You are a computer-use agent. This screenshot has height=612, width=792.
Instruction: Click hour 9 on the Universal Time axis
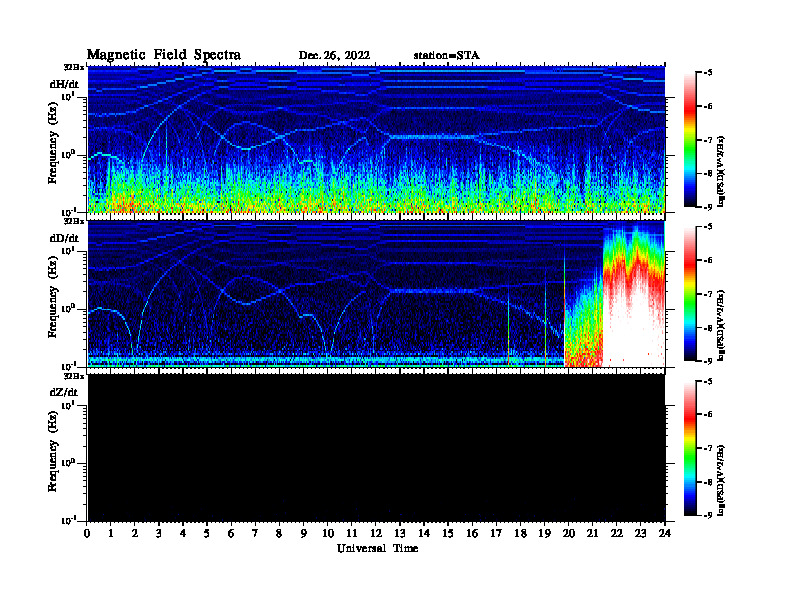[x=303, y=533]
